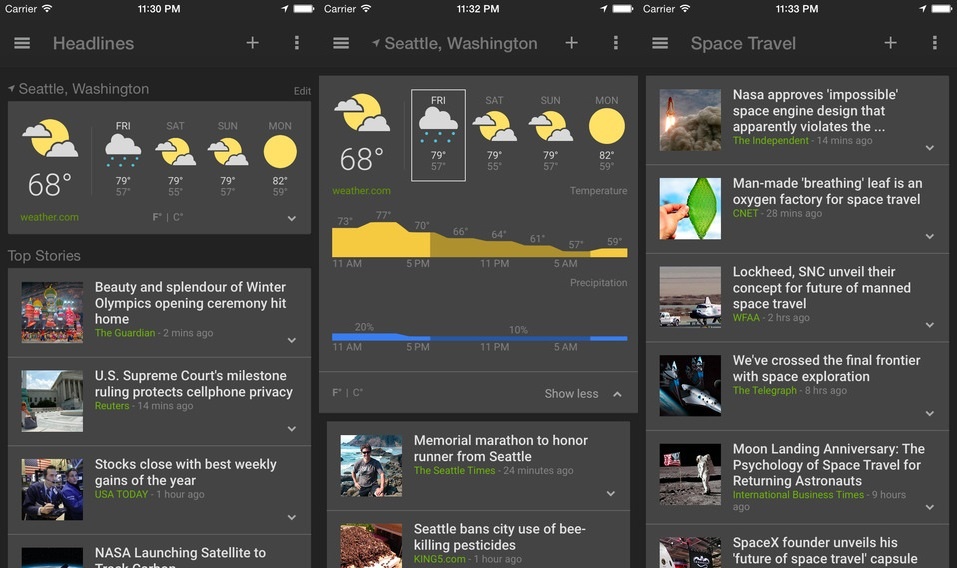Open the hamburger menu beside Headlines
Screen dimensions: 957x568
pyautogui.click(x=22, y=43)
